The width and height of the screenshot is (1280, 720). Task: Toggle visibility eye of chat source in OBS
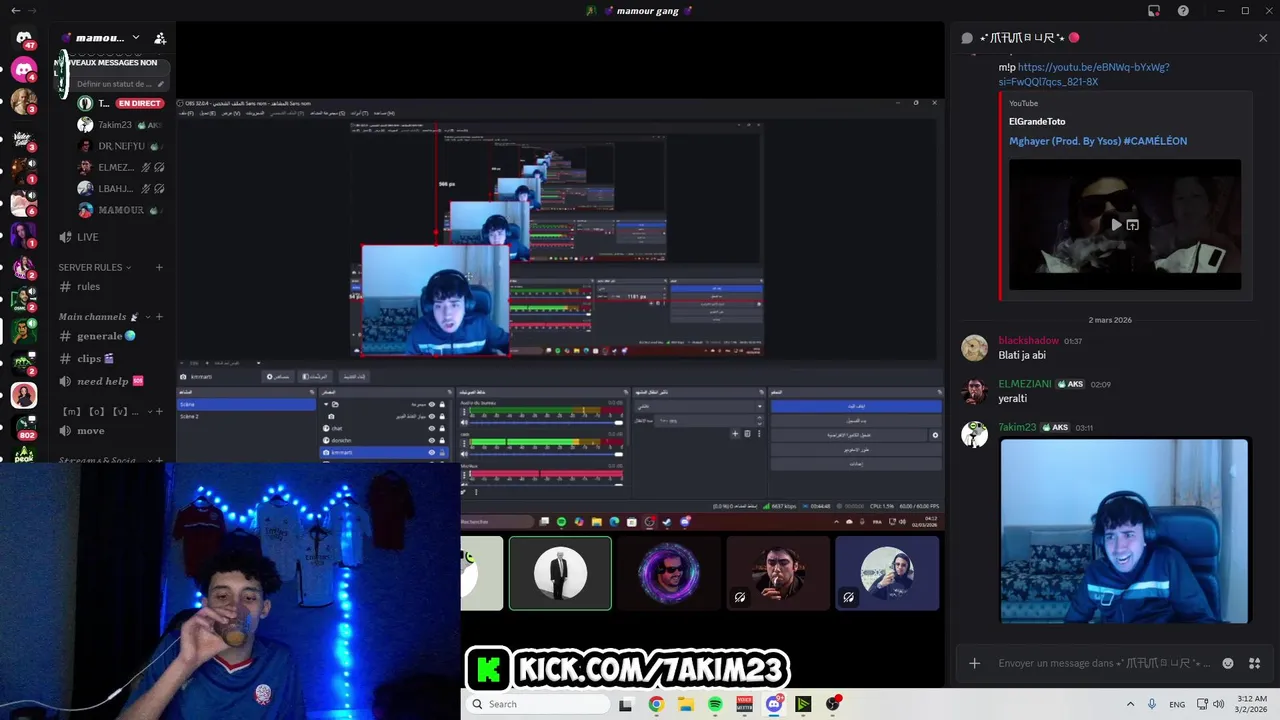[x=432, y=428]
